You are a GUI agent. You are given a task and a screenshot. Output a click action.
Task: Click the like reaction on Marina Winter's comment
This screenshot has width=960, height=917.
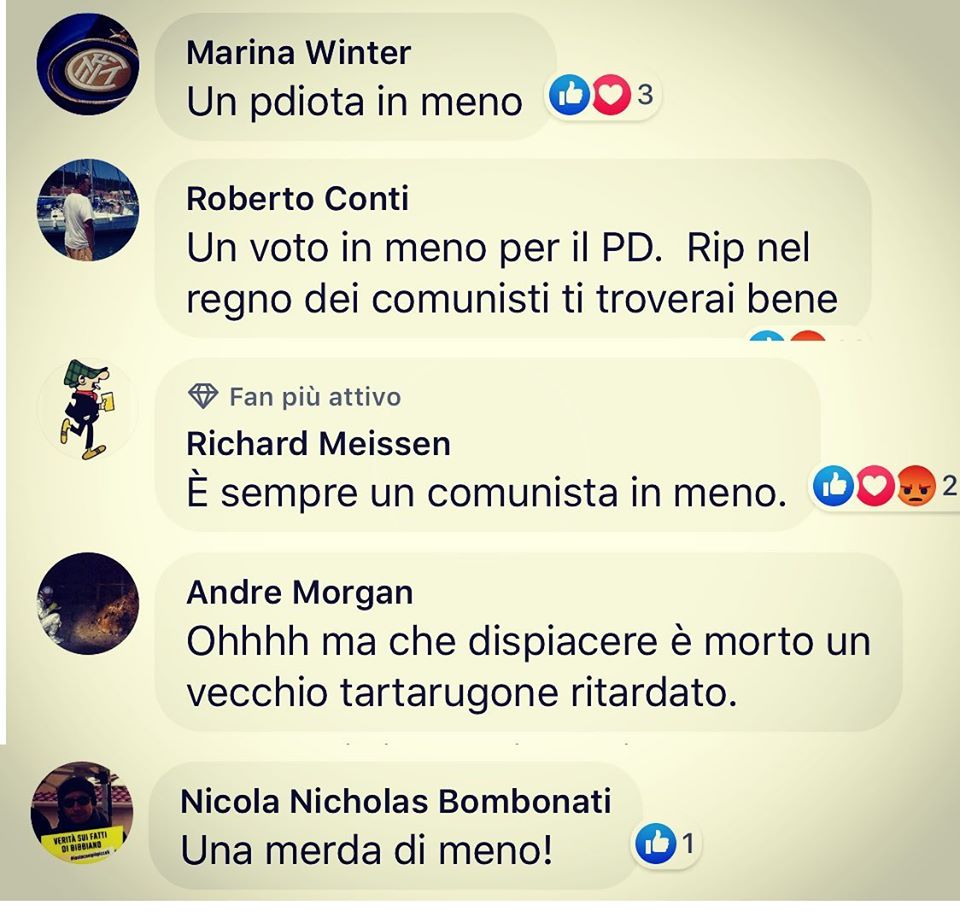569,94
